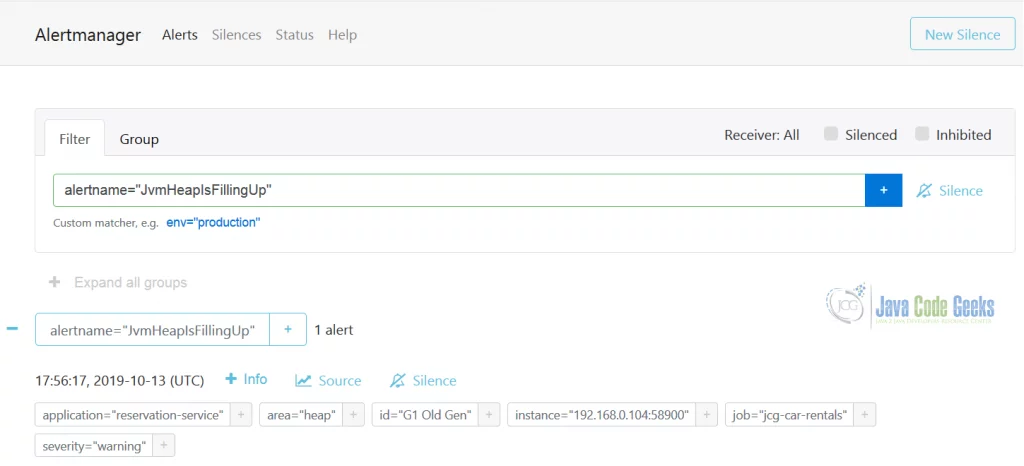
Task: Click the id="G1 Old Gen" label text
Action: (x=425, y=414)
